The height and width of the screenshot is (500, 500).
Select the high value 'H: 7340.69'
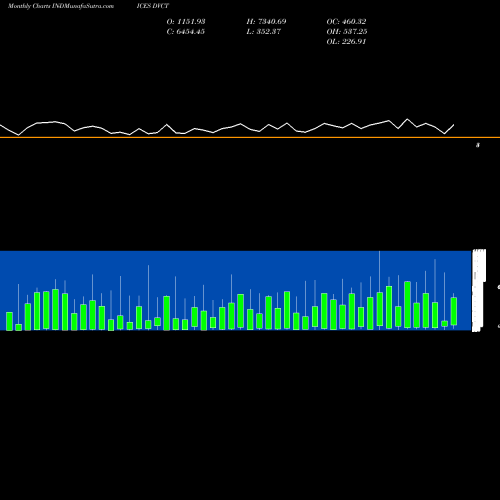(x=266, y=22)
